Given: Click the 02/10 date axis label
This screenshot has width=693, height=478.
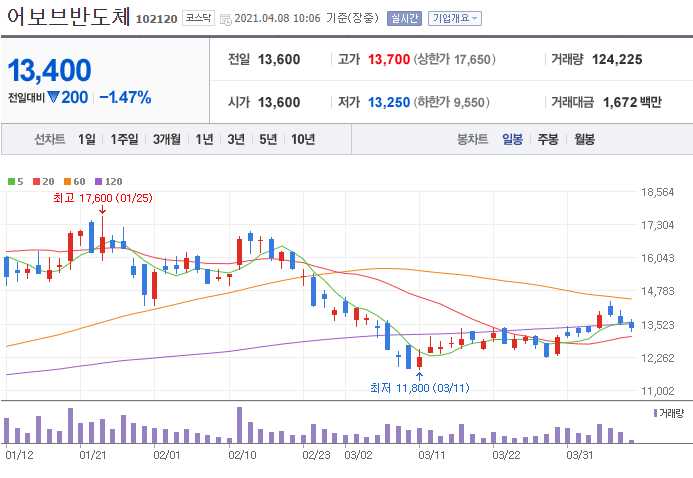Looking at the screenshot, I should pos(242,455).
